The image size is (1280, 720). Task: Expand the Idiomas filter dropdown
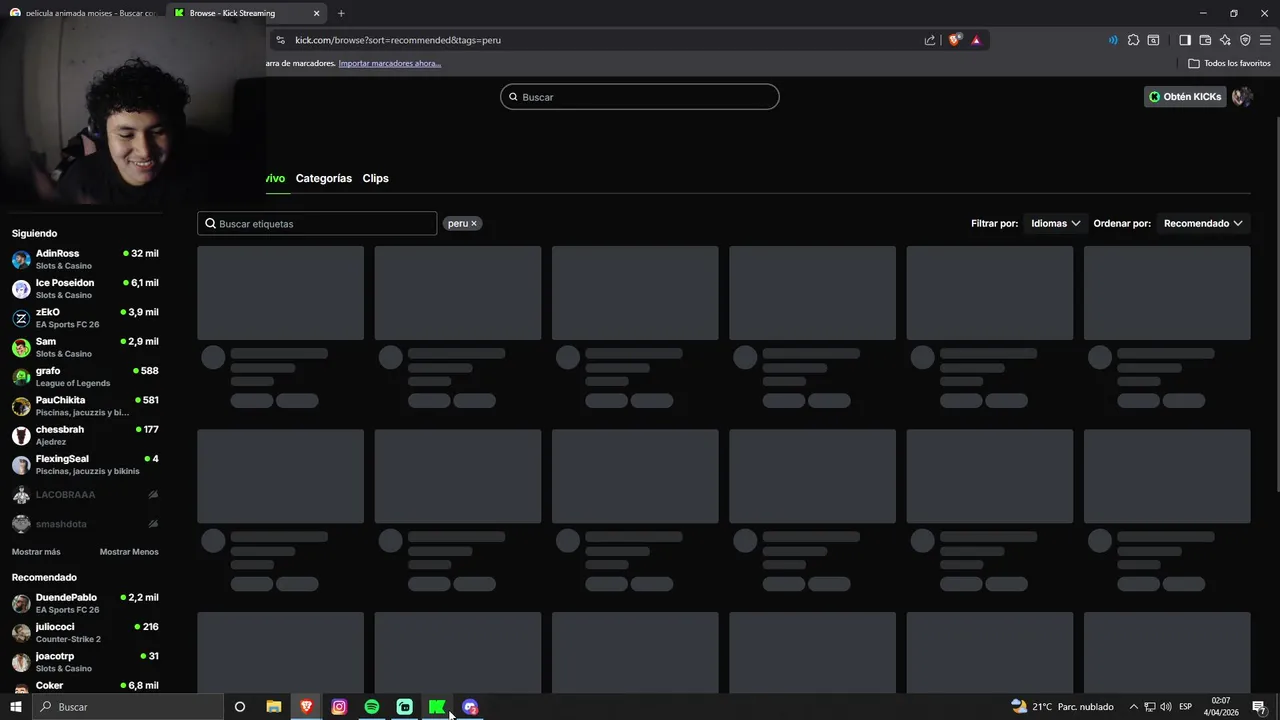tap(1056, 223)
